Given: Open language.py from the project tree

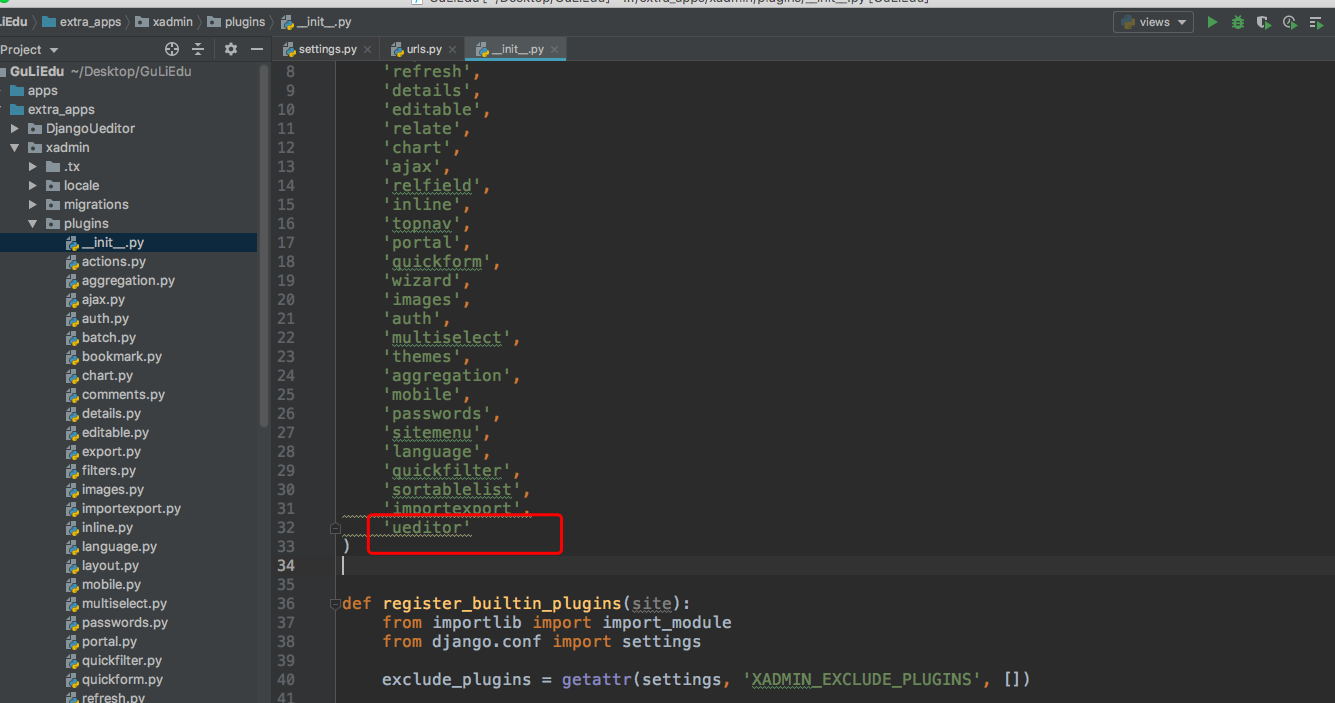Looking at the screenshot, I should [x=119, y=546].
